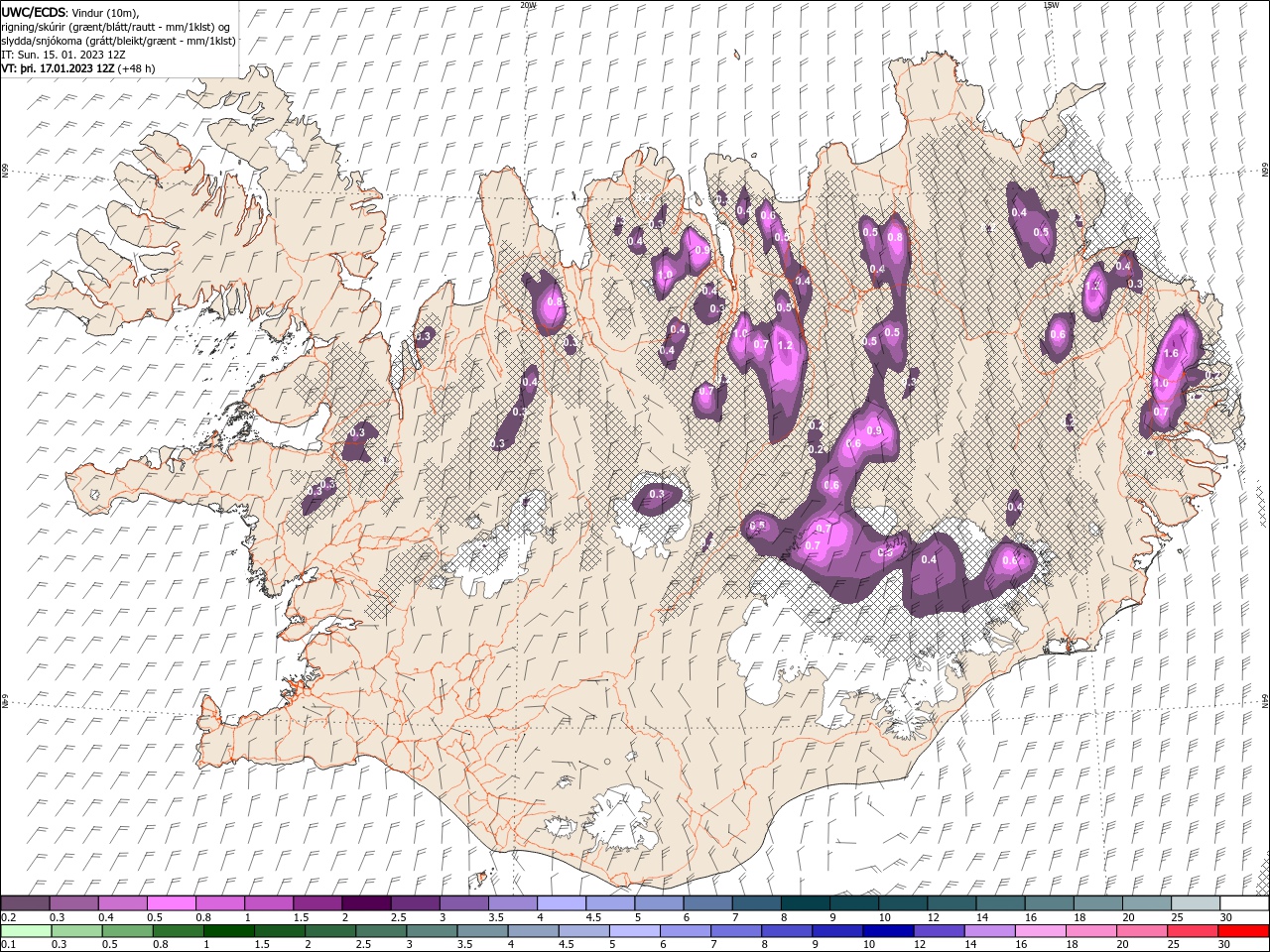Select the white swatch labeled 30 in the top legend row

(1242, 903)
